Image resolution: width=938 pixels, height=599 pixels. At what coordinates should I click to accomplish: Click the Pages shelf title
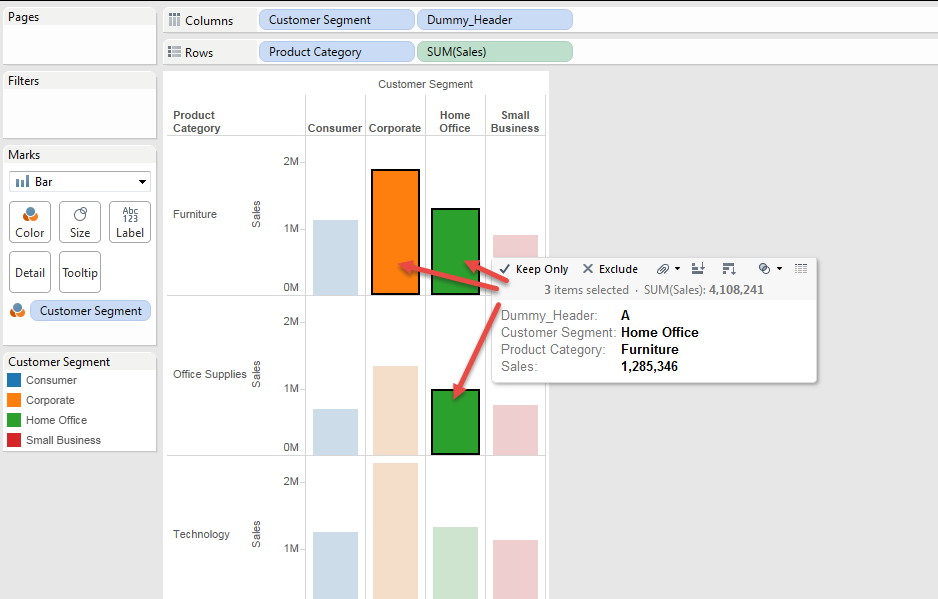coord(23,17)
